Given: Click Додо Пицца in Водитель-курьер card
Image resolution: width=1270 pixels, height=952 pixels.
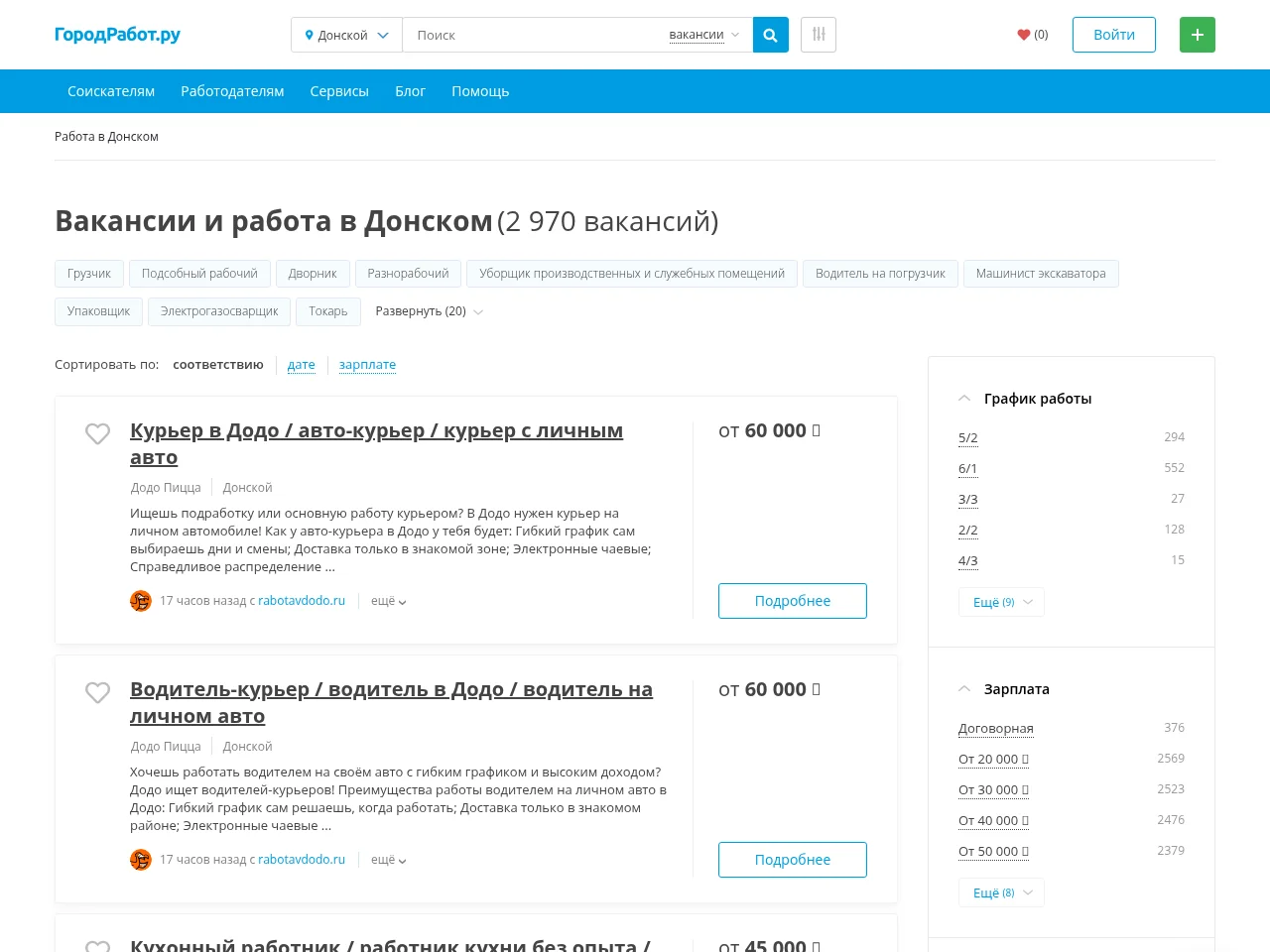Looking at the screenshot, I should click(166, 747).
